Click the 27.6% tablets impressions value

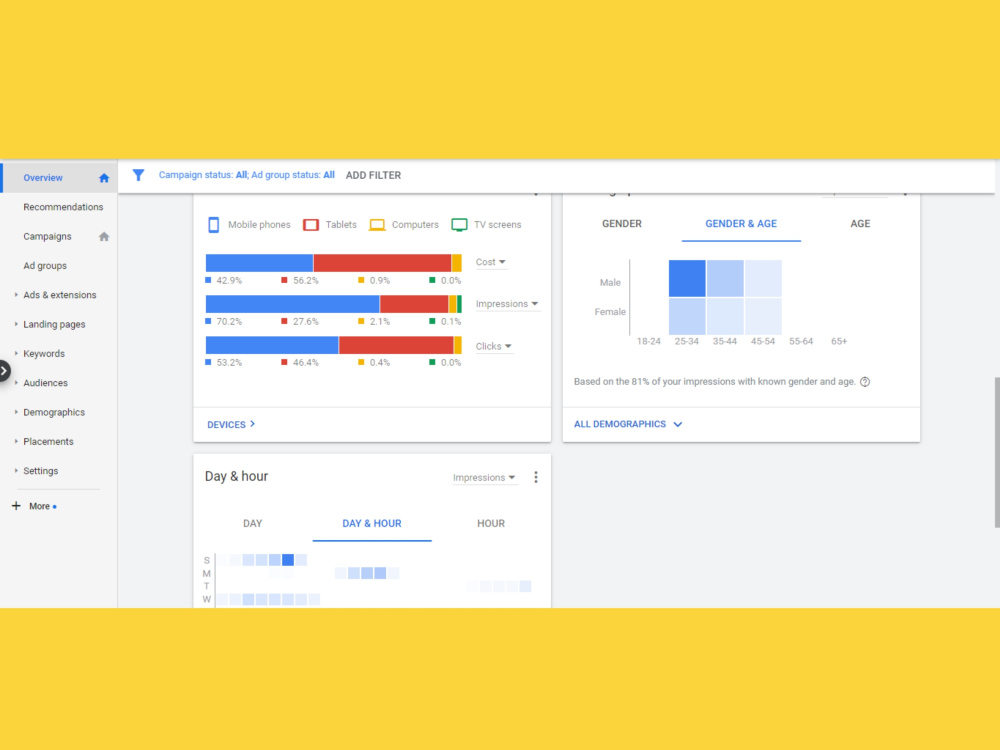[305, 322]
